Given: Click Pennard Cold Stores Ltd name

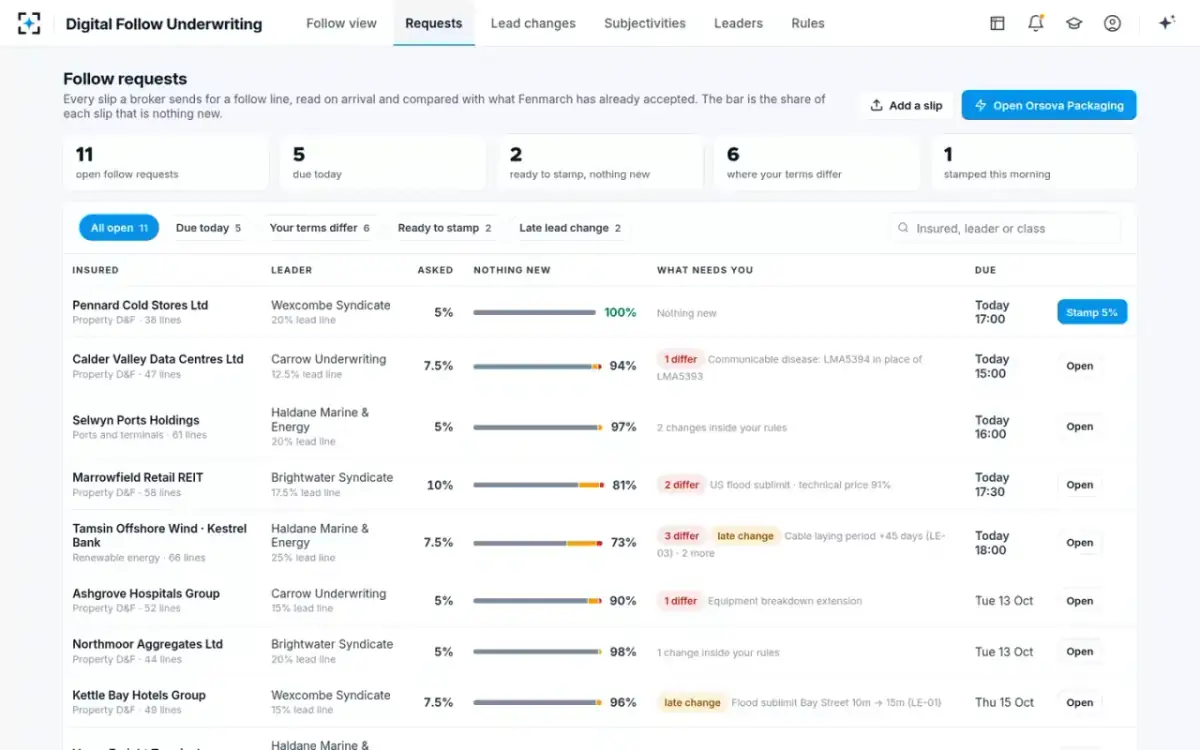Looking at the screenshot, I should tap(140, 305).
